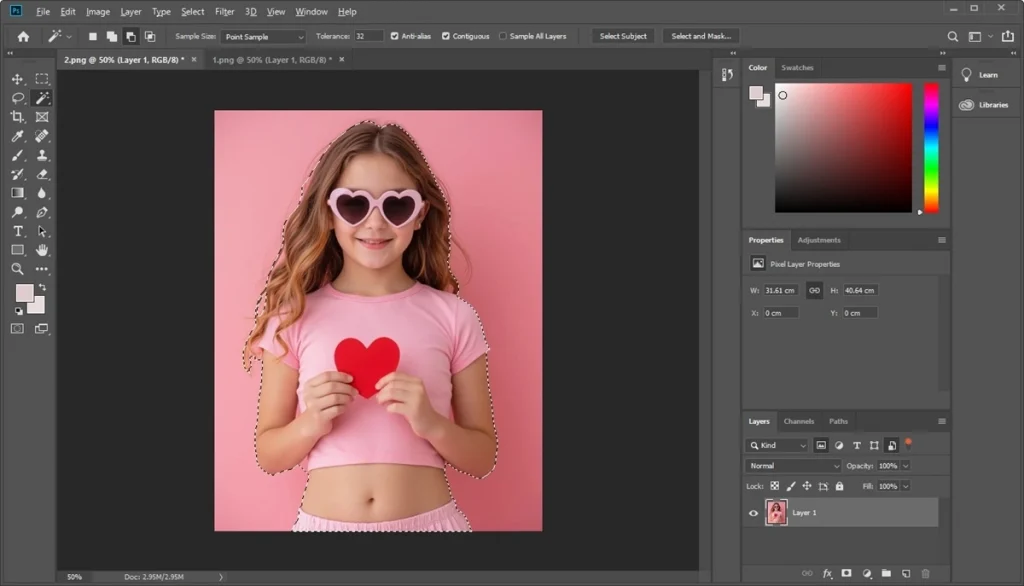The height and width of the screenshot is (586, 1024).
Task: Open the layer Kind filter dropdown
Action: (x=777, y=445)
